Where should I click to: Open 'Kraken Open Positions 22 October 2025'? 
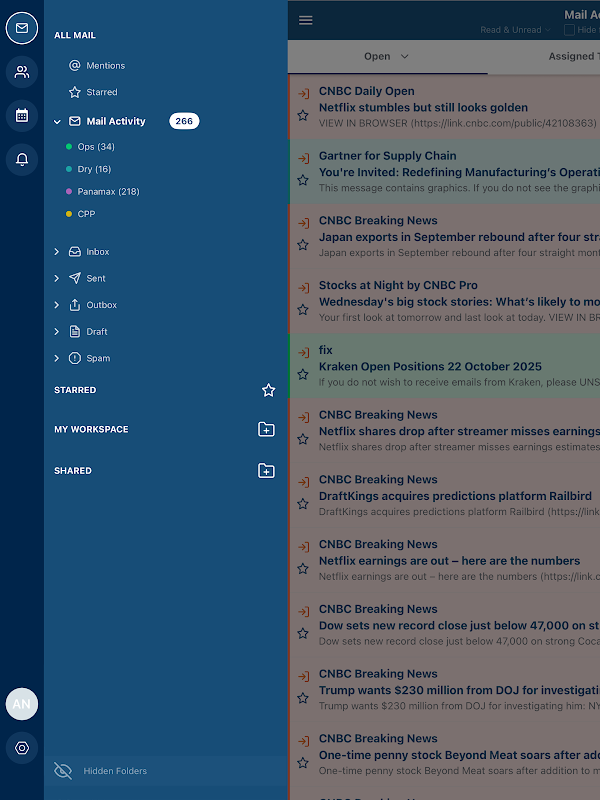coord(430,366)
